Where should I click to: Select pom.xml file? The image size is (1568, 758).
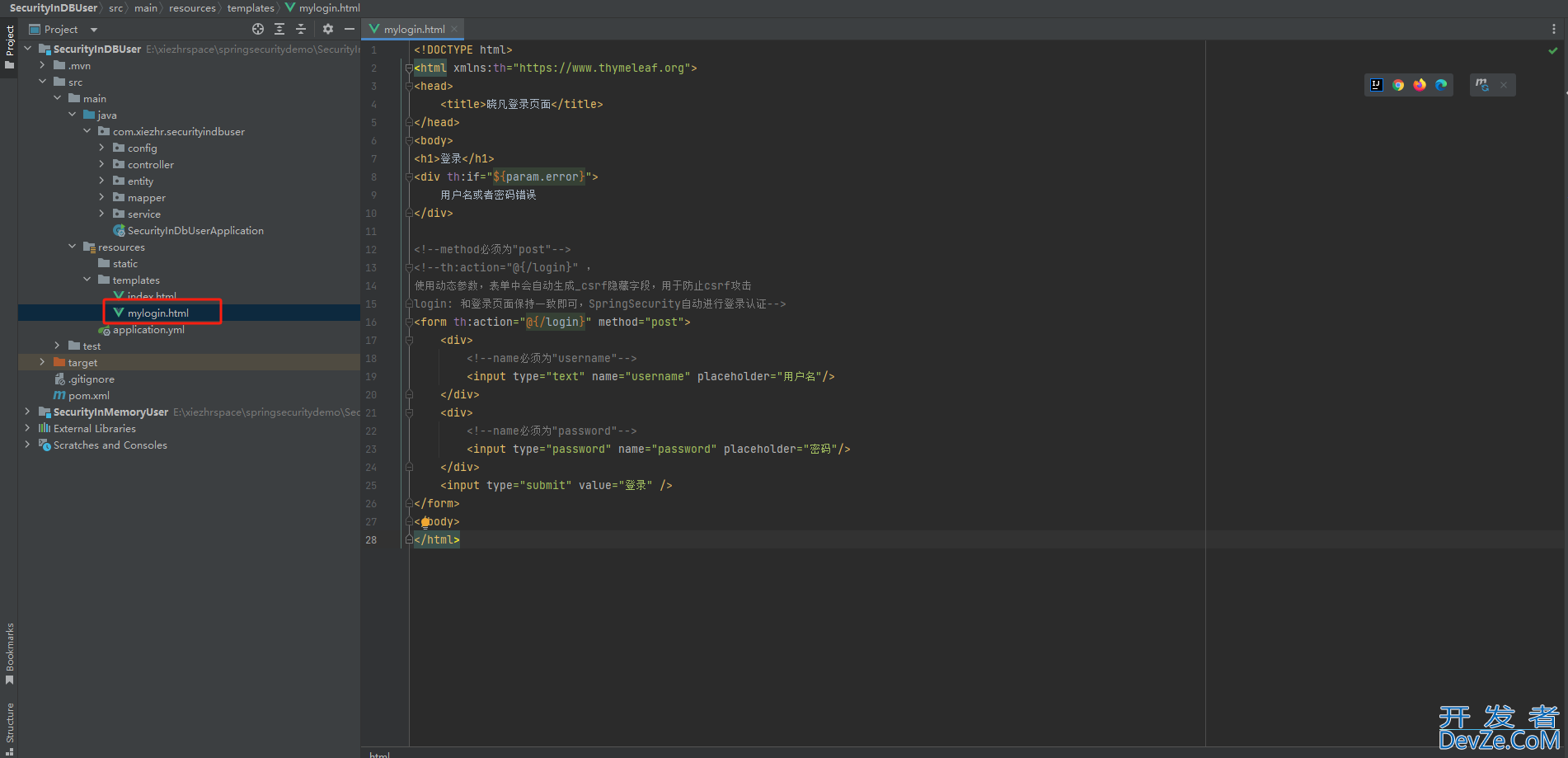88,396
